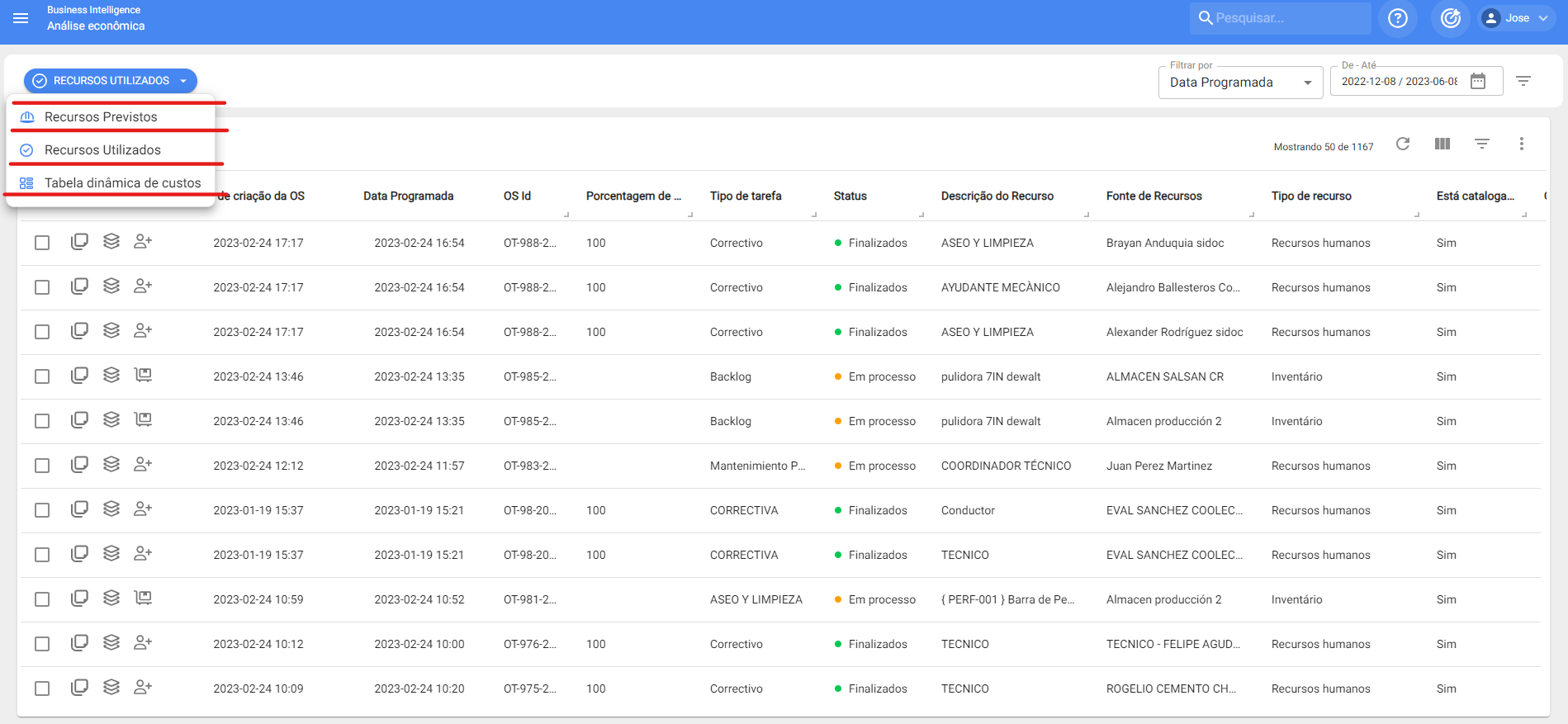Click copy icon in Conductor row
1568x724 pixels.
click(79, 509)
